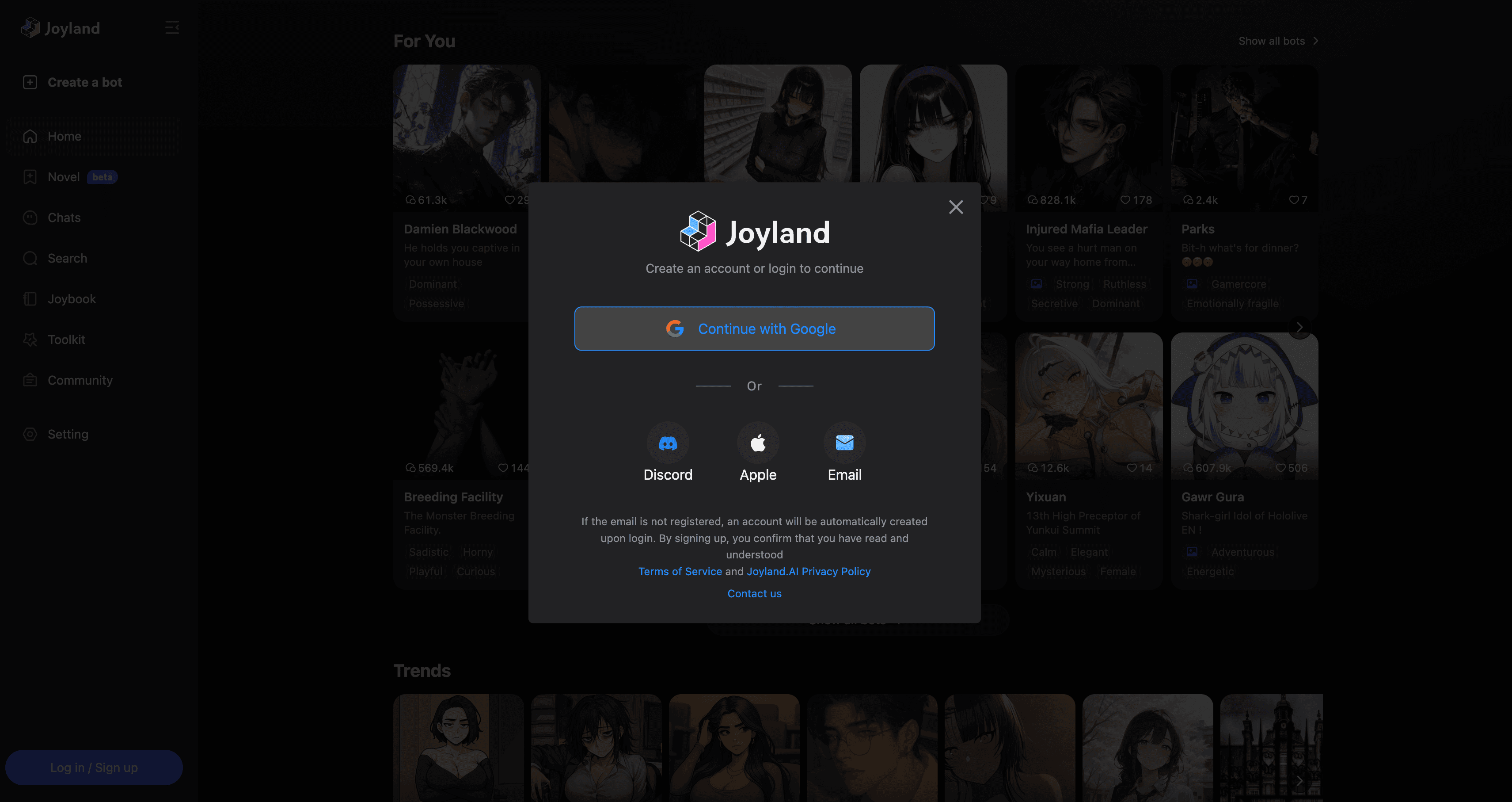Open Trends thumbnail showing gothic castle
This screenshot has height=802, width=1512.
pyautogui.click(x=1271, y=748)
